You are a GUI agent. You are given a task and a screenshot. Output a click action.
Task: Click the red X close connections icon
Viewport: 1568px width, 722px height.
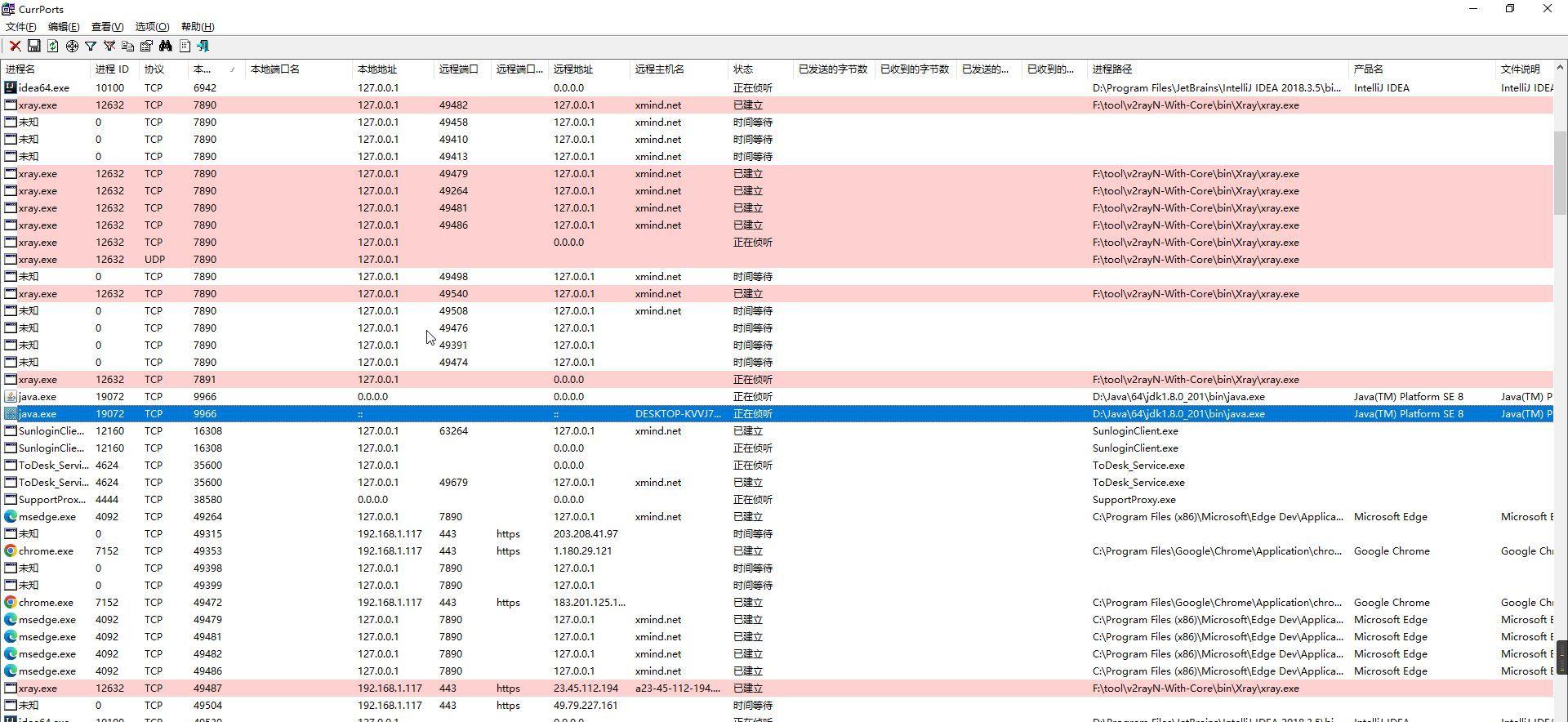[15, 47]
